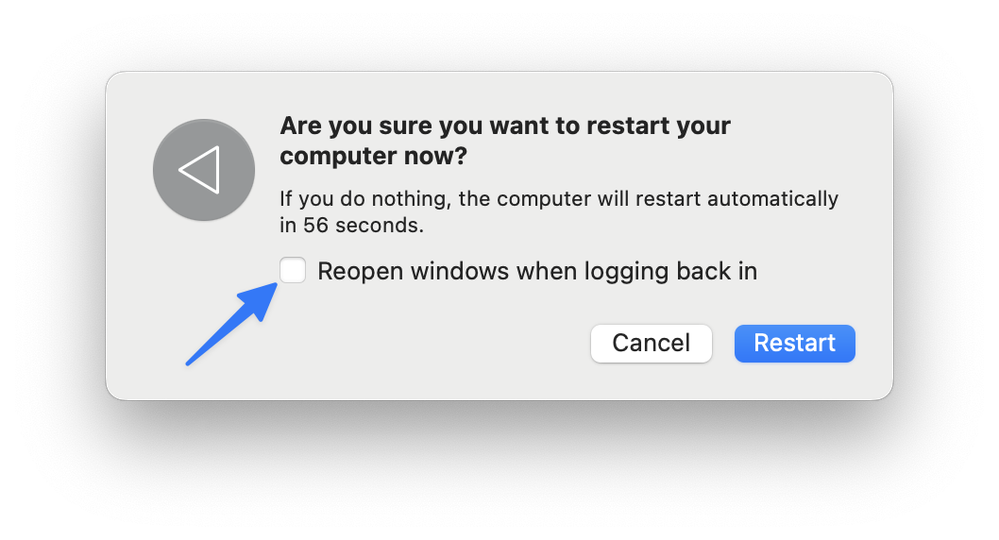Click the white Cancel button
The width and height of the screenshot is (999, 540).
click(651, 343)
